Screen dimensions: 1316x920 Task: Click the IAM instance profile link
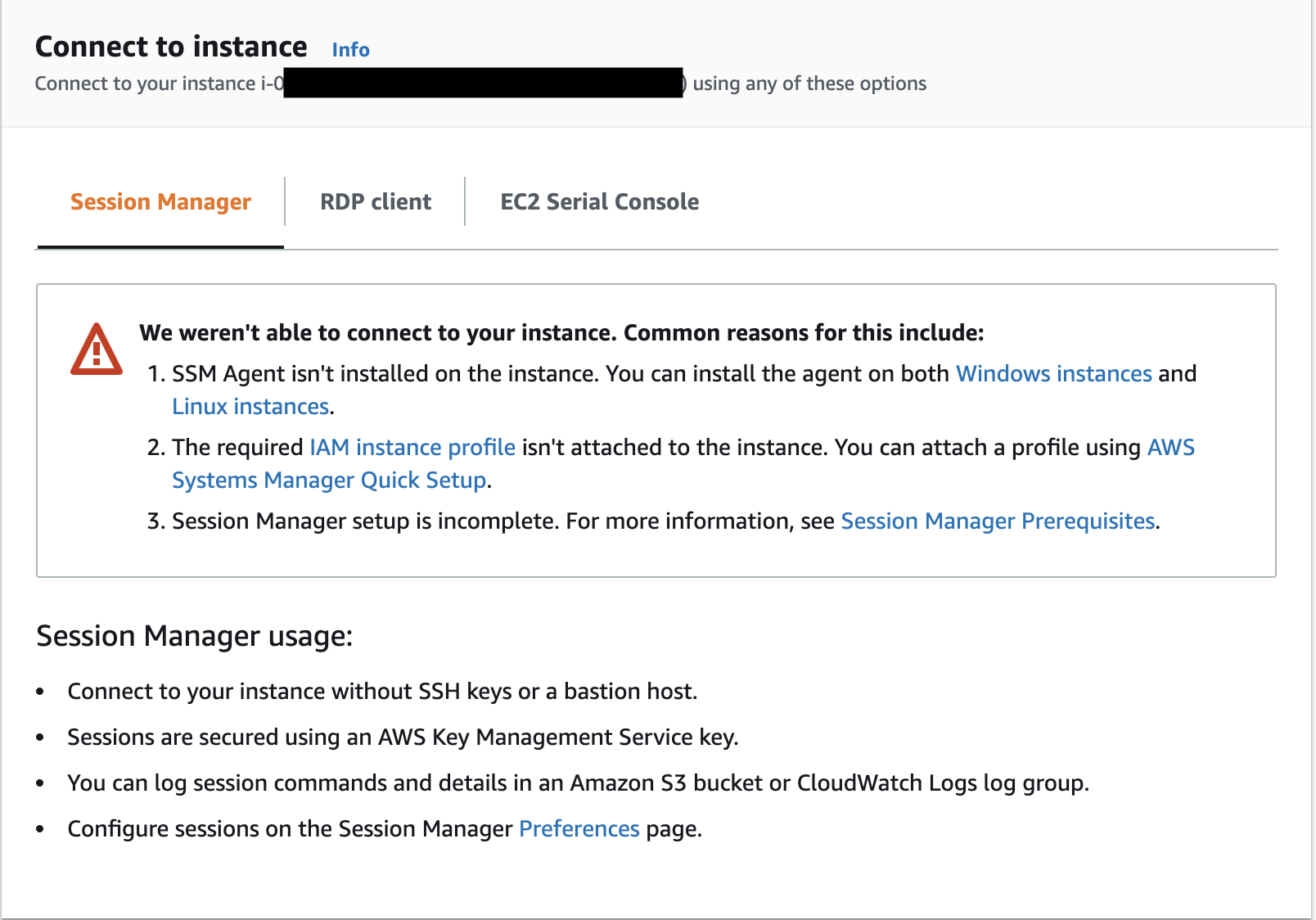[x=412, y=448]
